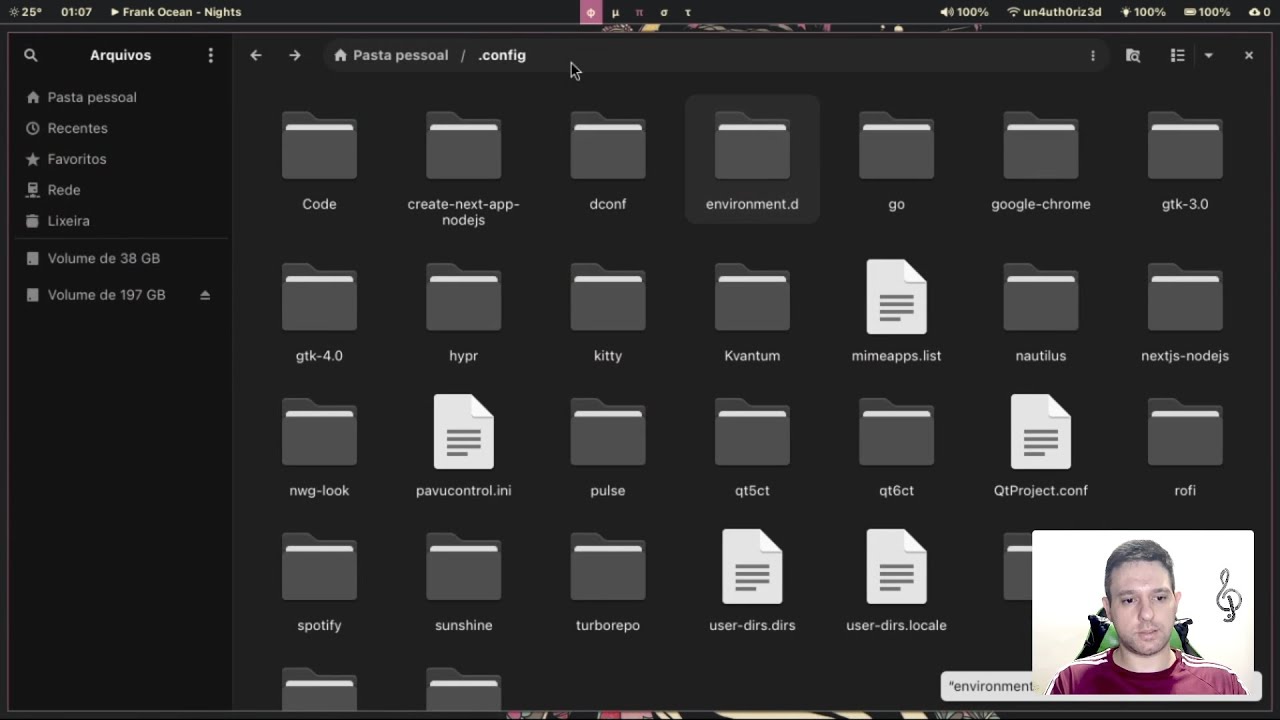
Task: Select the qt5ct folder
Action: click(752, 447)
